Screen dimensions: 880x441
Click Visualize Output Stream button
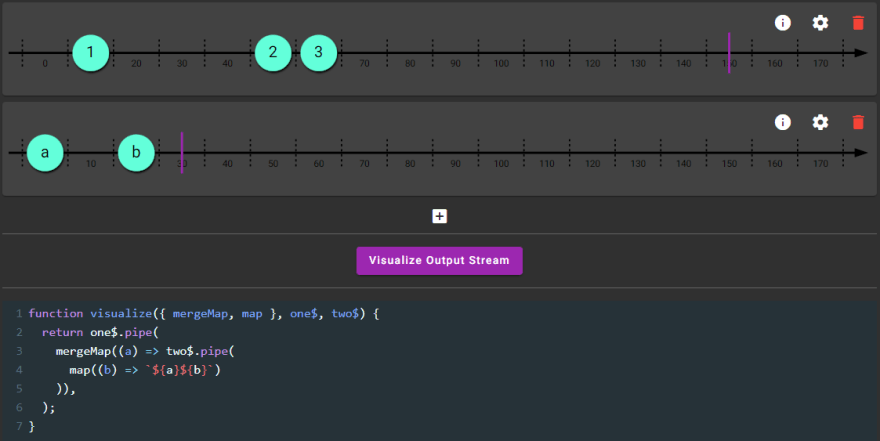439,260
